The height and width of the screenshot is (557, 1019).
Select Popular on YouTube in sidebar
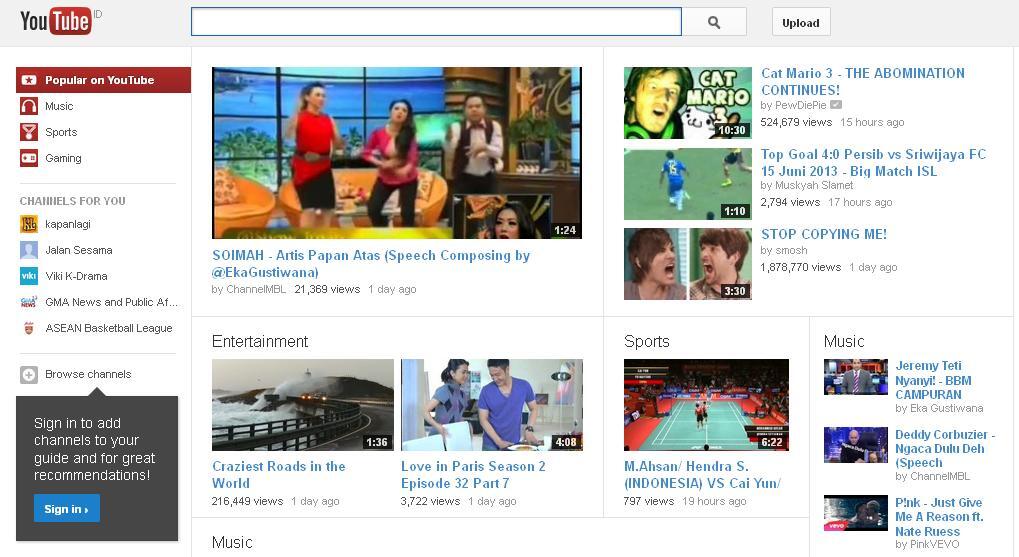[103, 80]
